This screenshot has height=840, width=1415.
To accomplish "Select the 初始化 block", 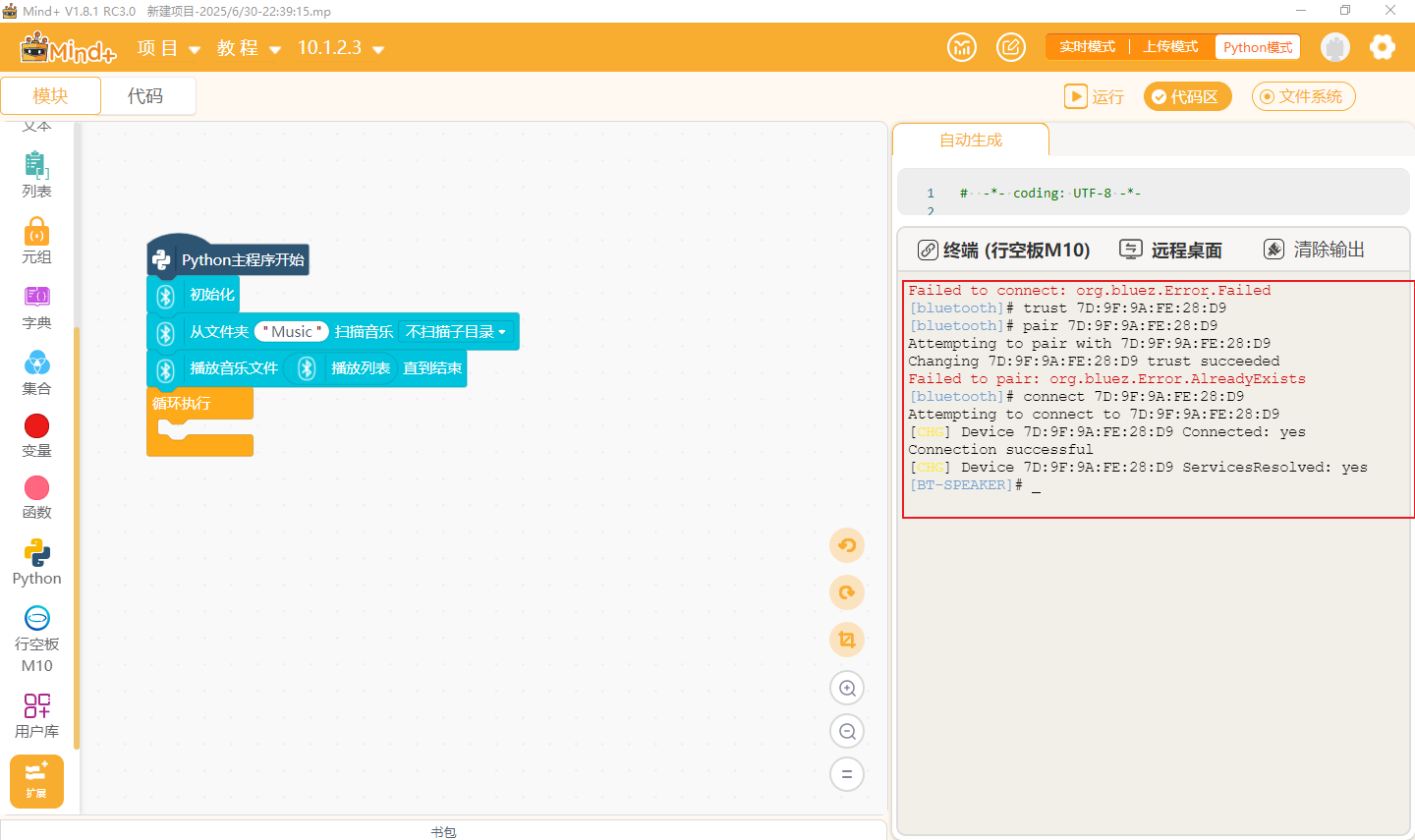I will click(x=193, y=295).
